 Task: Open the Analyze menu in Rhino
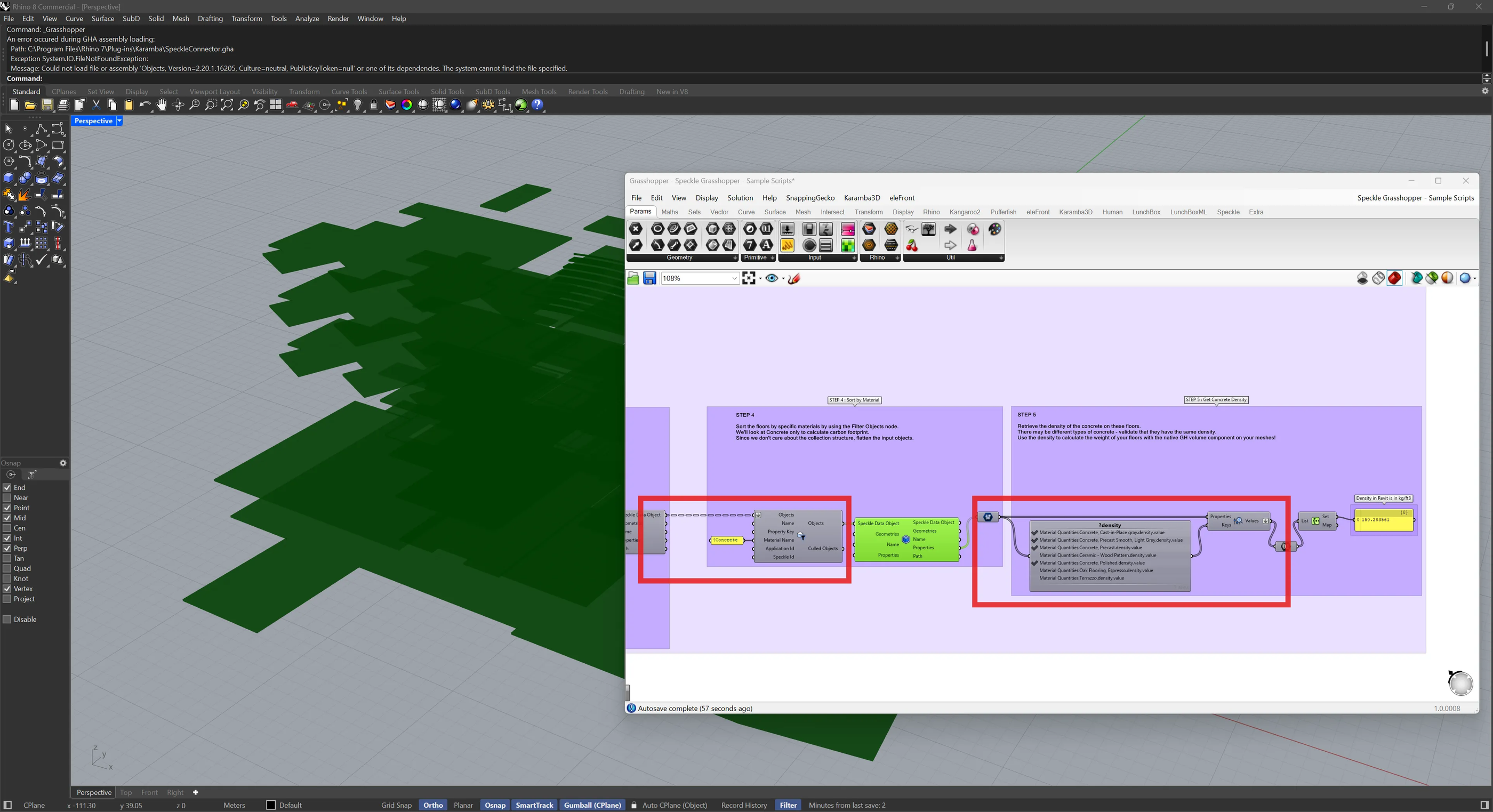coord(307,19)
